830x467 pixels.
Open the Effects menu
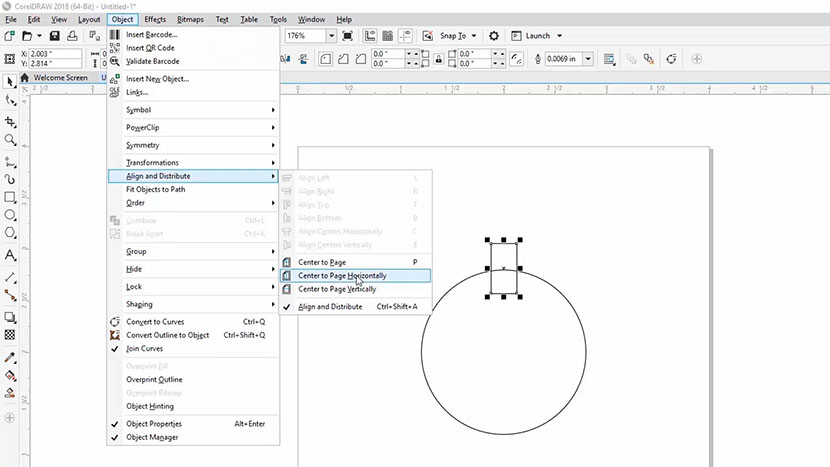(155, 19)
